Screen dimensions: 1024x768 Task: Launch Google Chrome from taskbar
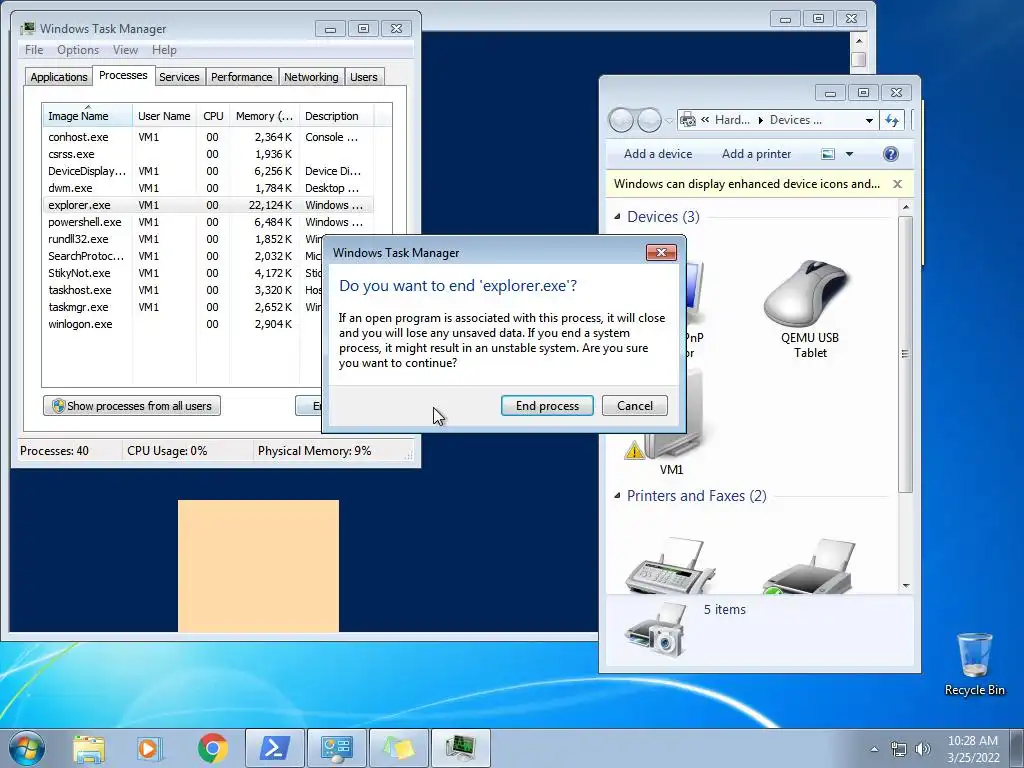pos(212,748)
